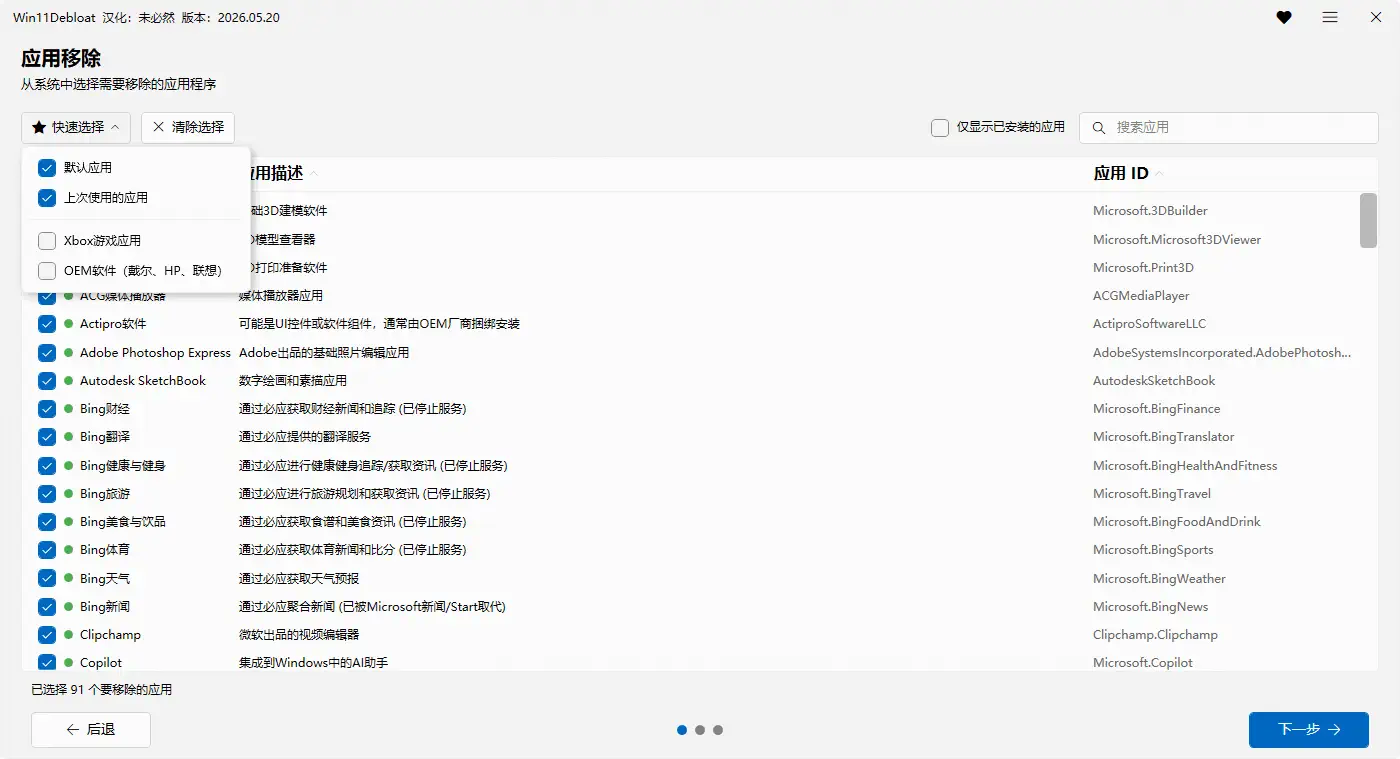
Task: Select Clipchamp.Clipchamp ID text
Action: 1155,635
